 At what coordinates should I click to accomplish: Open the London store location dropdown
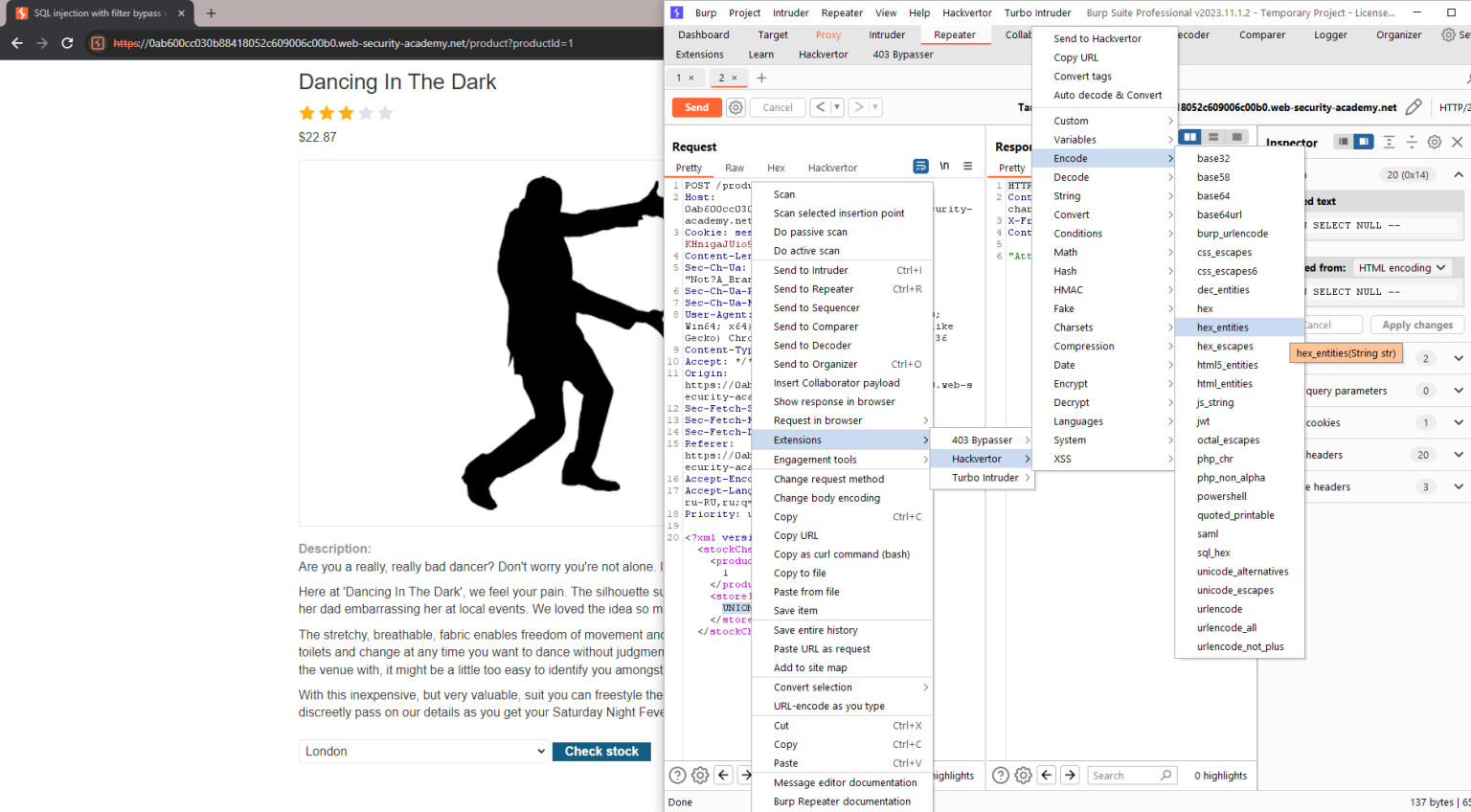[x=422, y=751]
